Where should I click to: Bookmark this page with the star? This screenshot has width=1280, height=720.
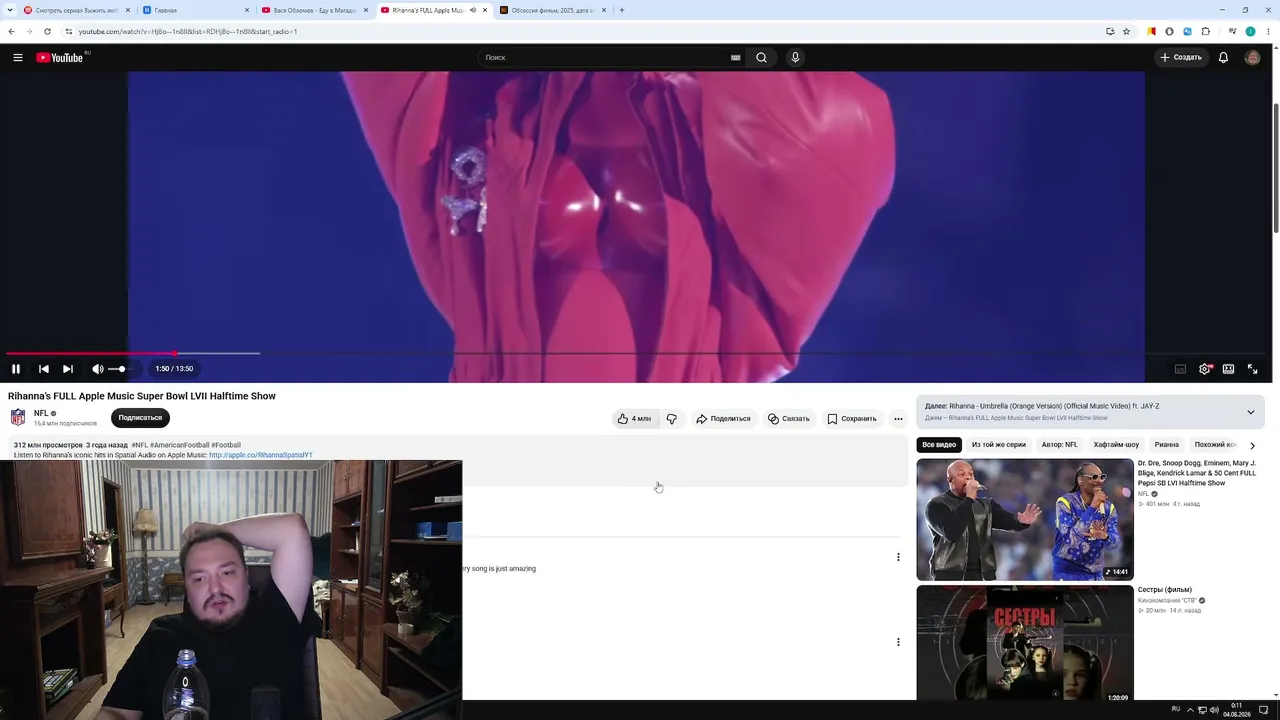[x=1126, y=32]
